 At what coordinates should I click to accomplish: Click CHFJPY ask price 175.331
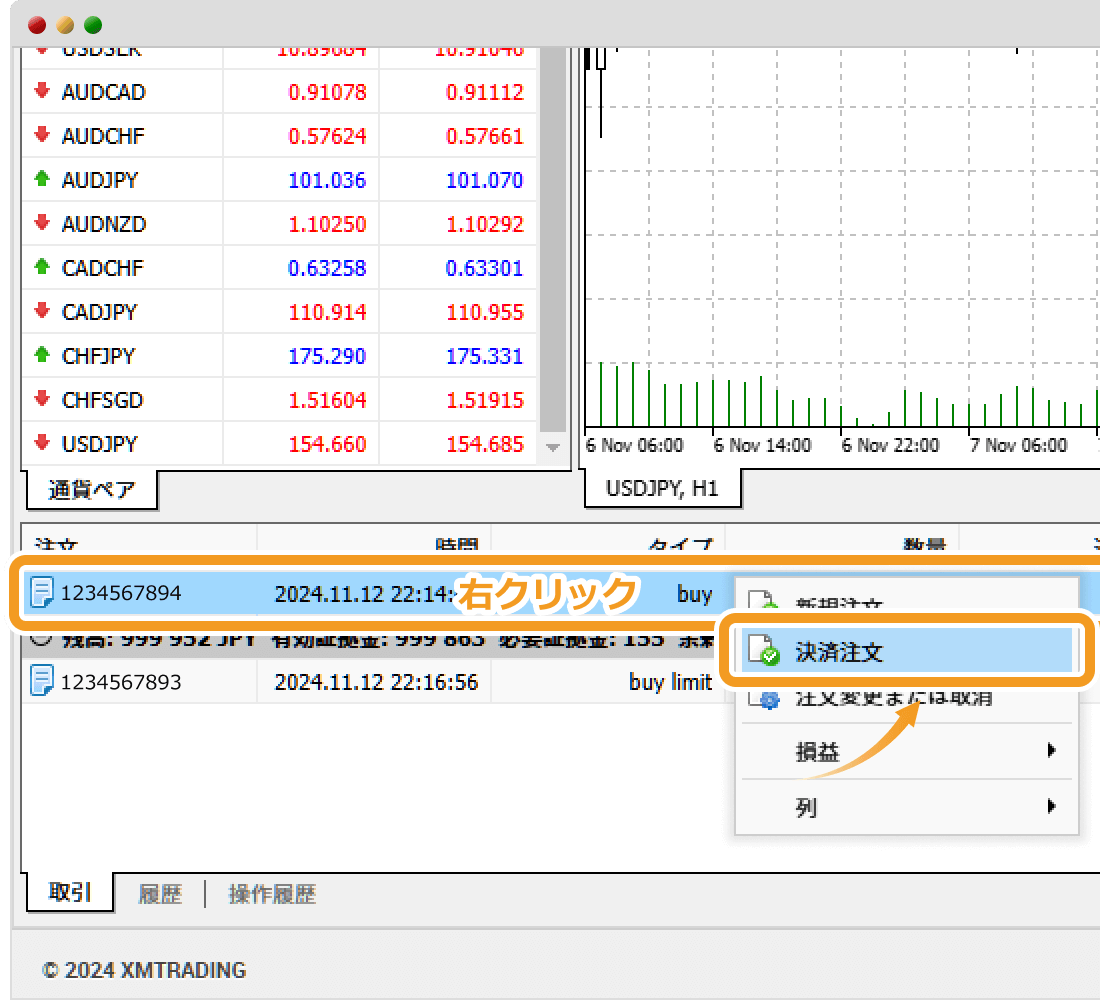(x=485, y=356)
